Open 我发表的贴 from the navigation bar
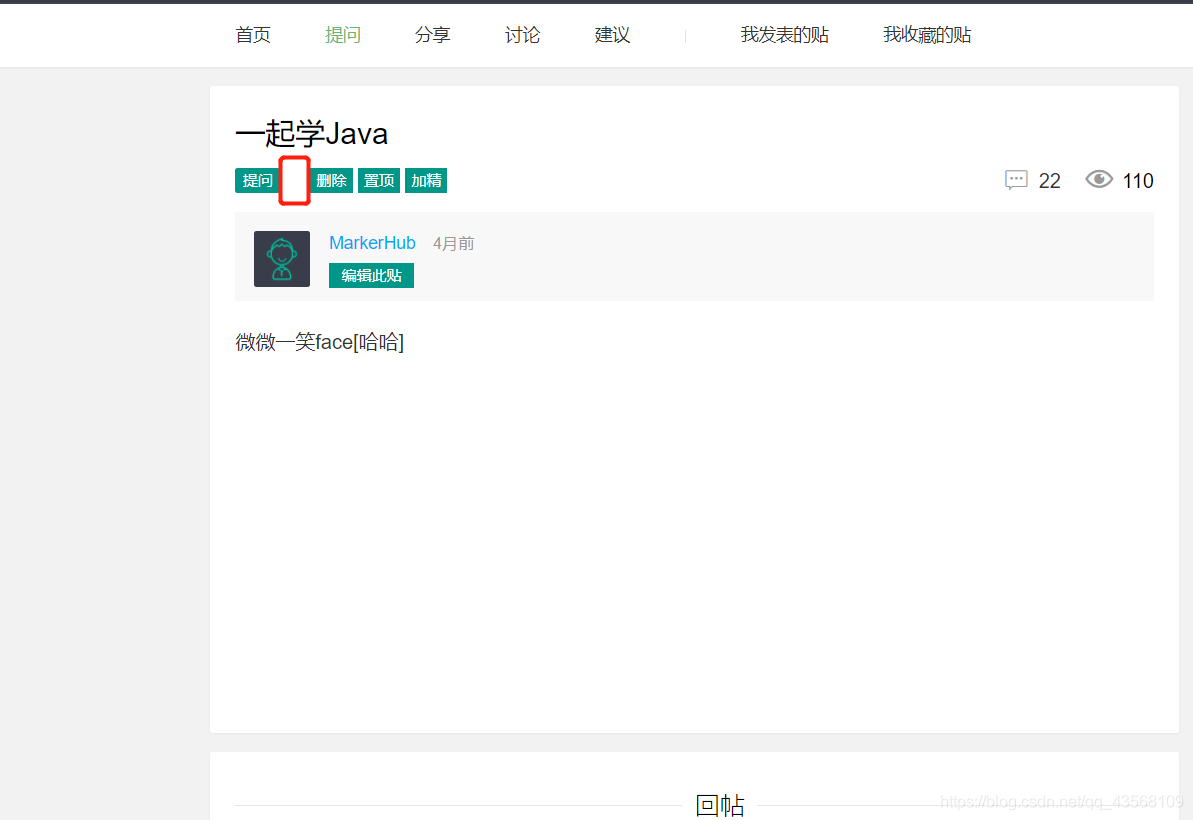Viewport: 1193px width, 820px height. pyautogui.click(x=785, y=34)
